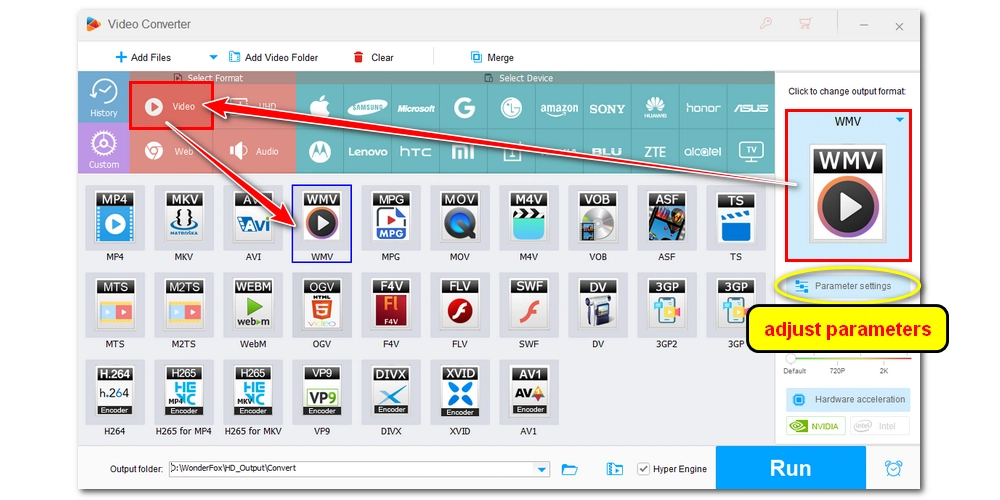Viewport: 1000px width, 500px height.
Task: Choose the OGV HTML5 format icon
Action: [321, 305]
